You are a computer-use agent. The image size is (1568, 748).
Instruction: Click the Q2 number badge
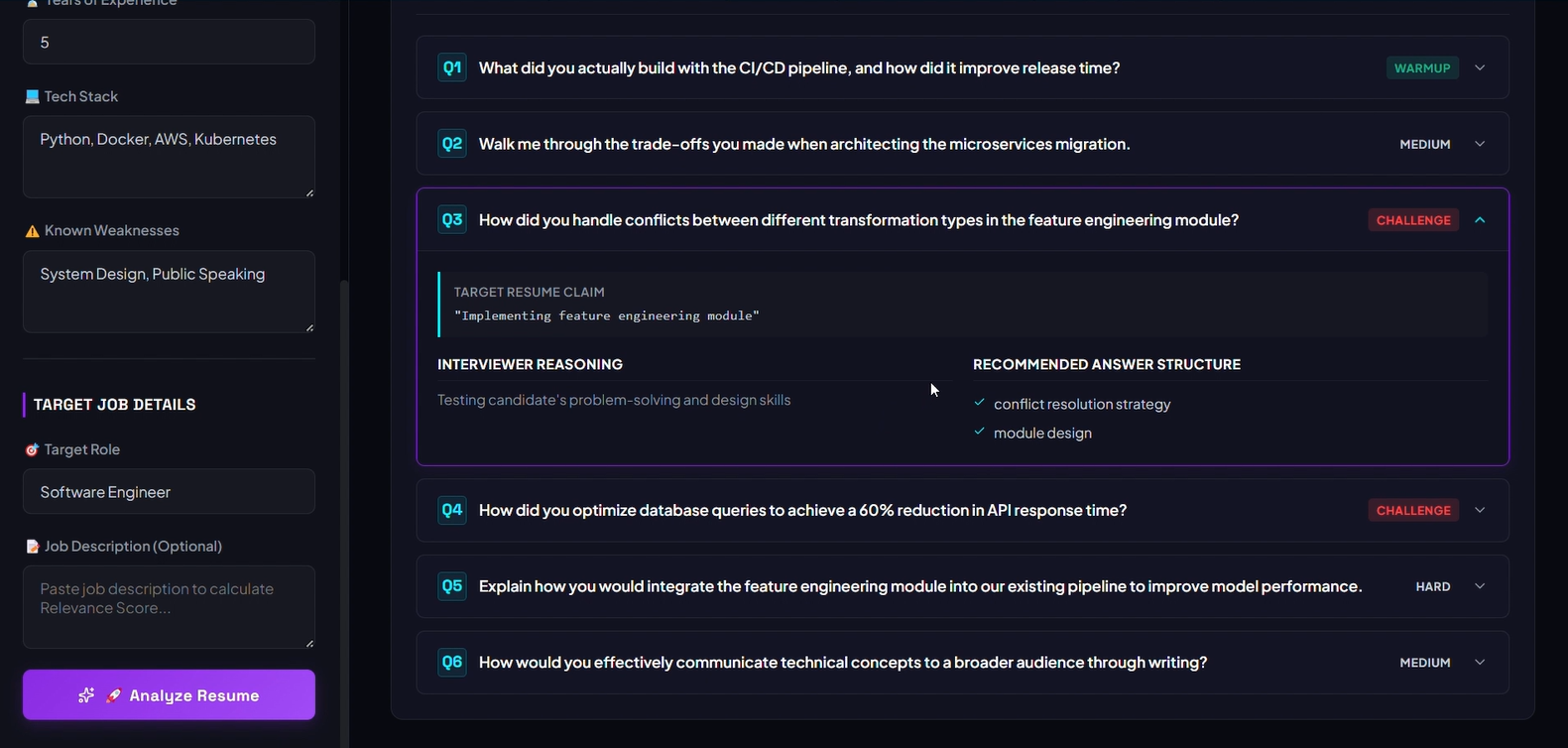pyautogui.click(x=452, y=144)
